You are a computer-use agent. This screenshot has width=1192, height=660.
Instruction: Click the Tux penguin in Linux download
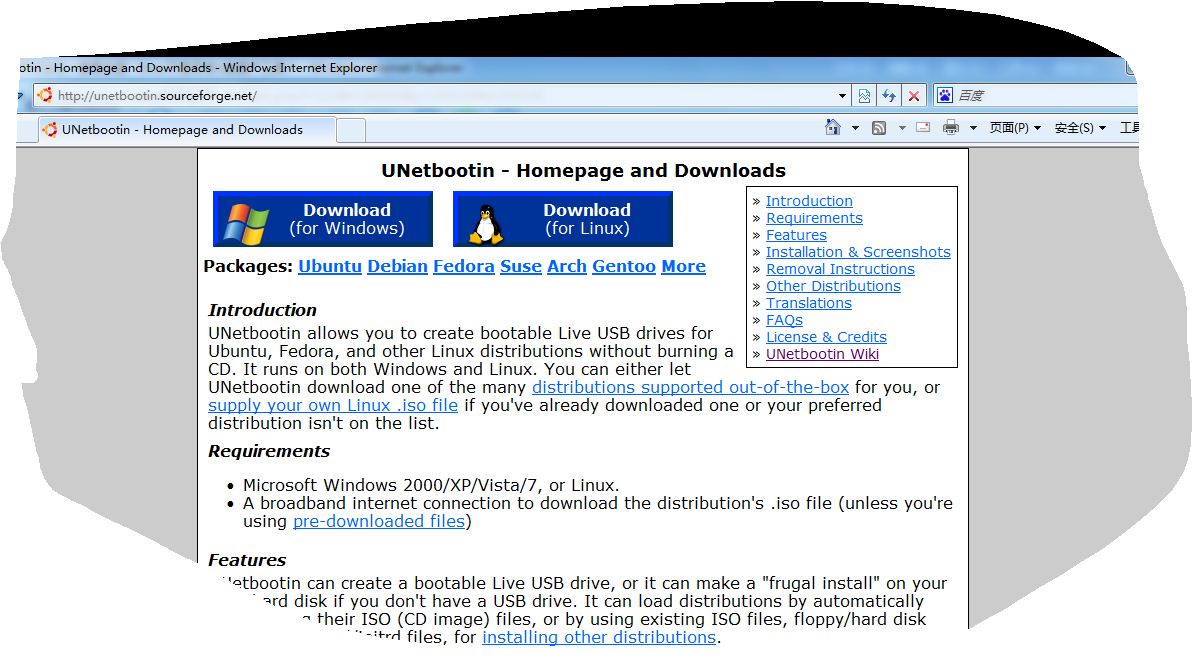point(486,224)
